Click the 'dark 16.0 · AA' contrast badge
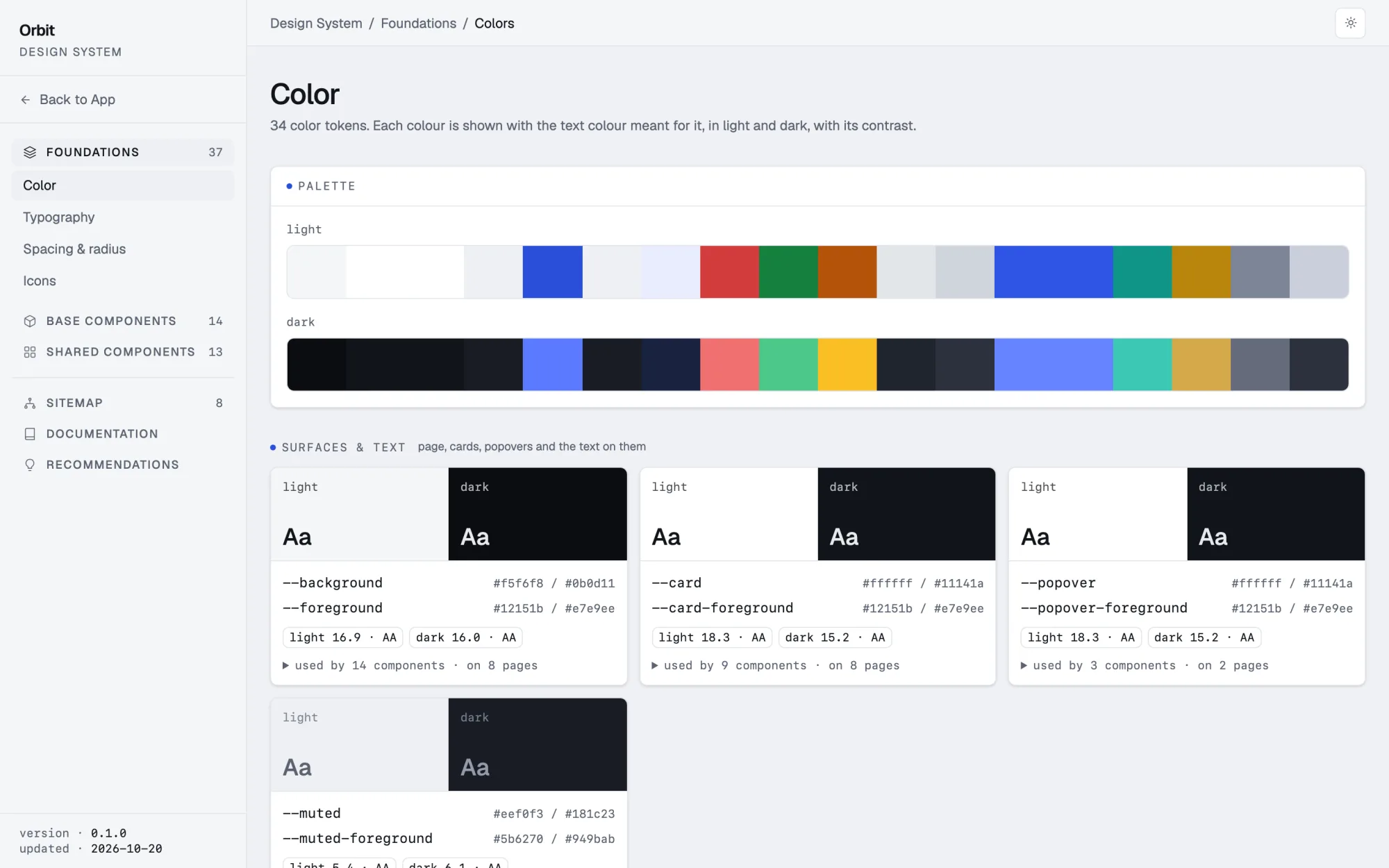Viewport: 1389px width, 868px height. pos(466,637)
